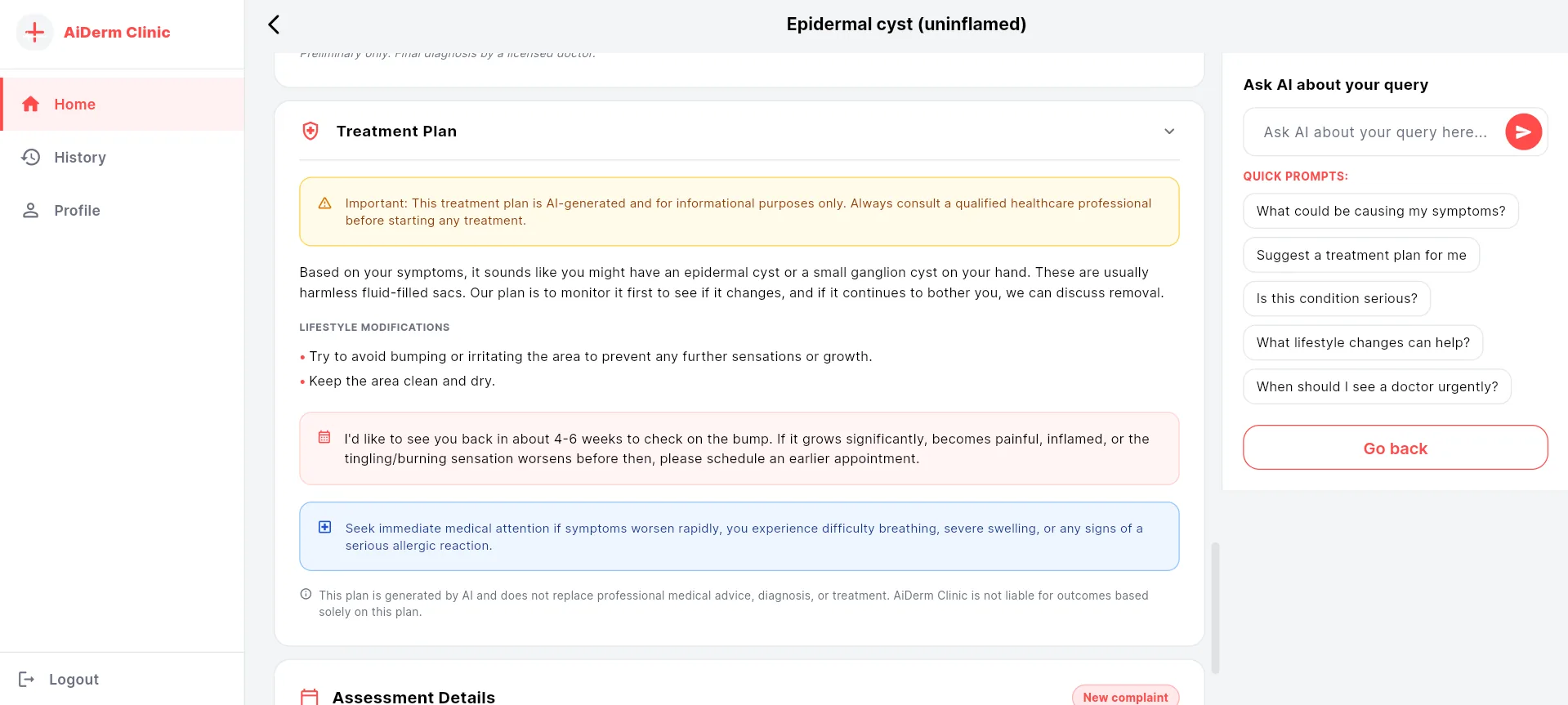Screen dimensions: 1568x705
Task: Click the AiDerm Clinic plus logo icon
Action: pyautogui.click(x=34, y=33)
